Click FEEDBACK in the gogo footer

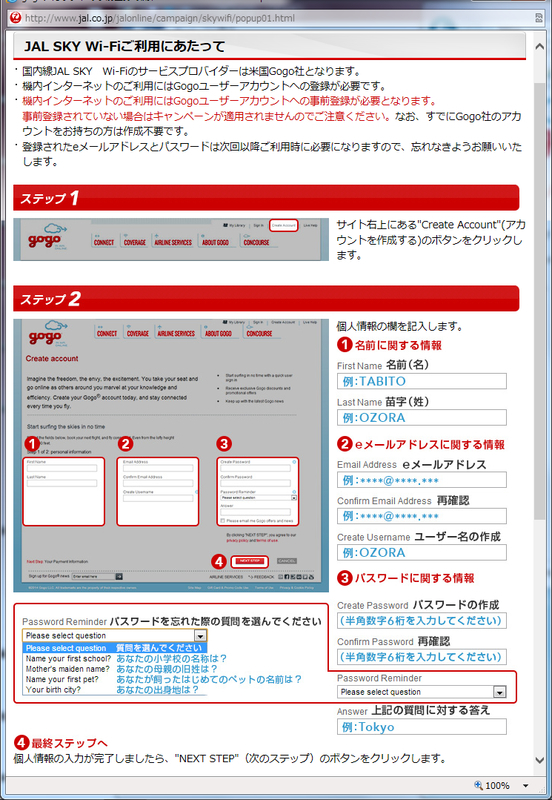262,577
